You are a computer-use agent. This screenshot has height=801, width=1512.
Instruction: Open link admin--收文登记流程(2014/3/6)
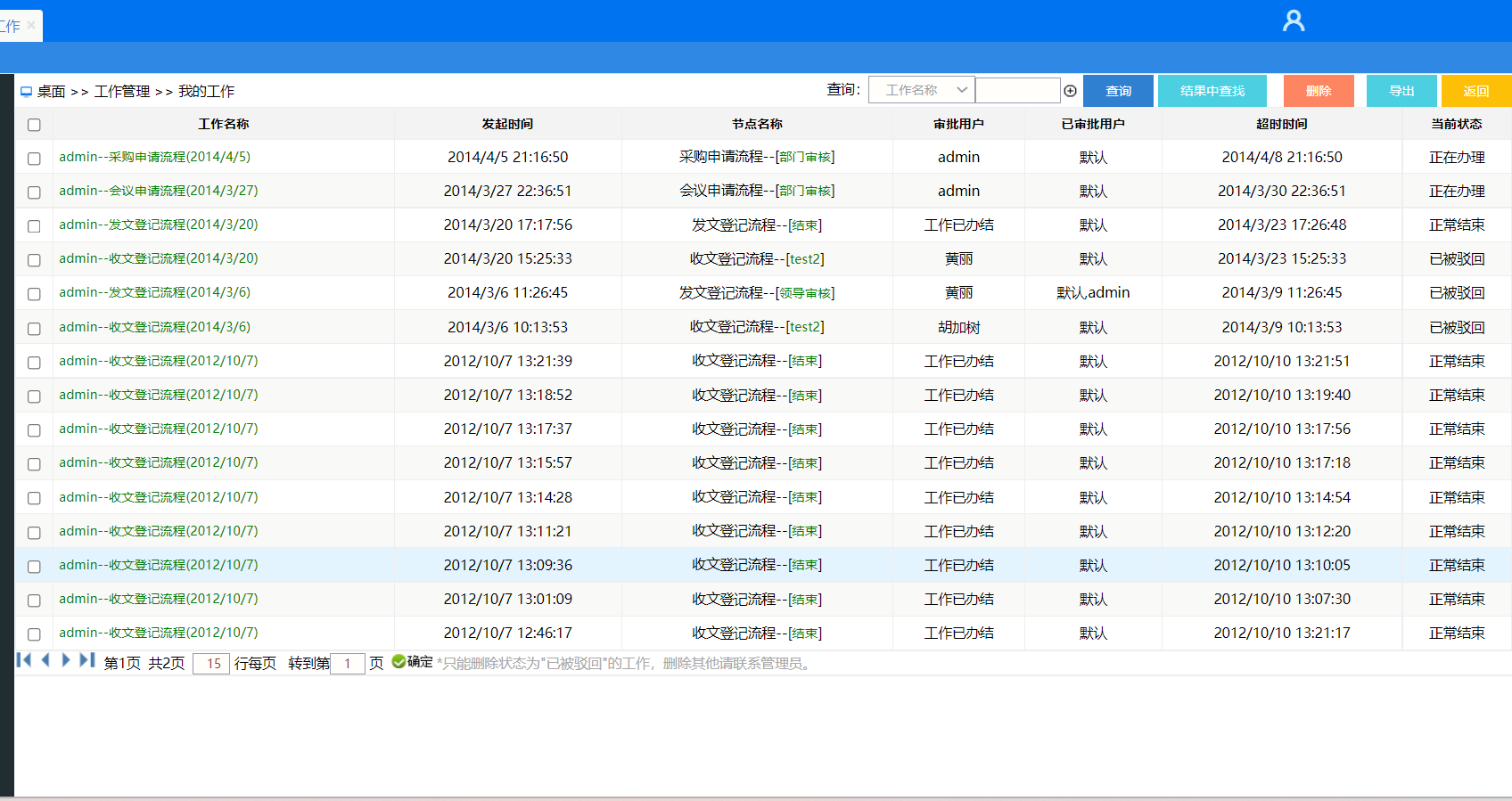click(155, 327)
